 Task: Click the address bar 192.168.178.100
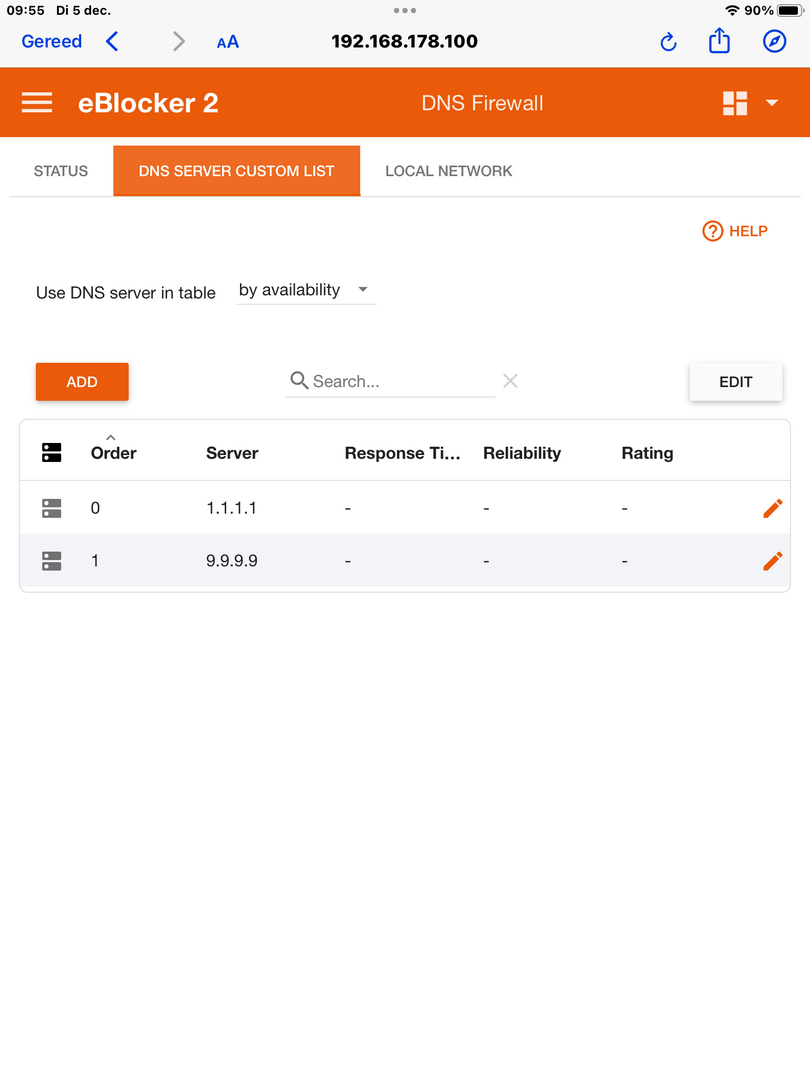coord(404,41)
